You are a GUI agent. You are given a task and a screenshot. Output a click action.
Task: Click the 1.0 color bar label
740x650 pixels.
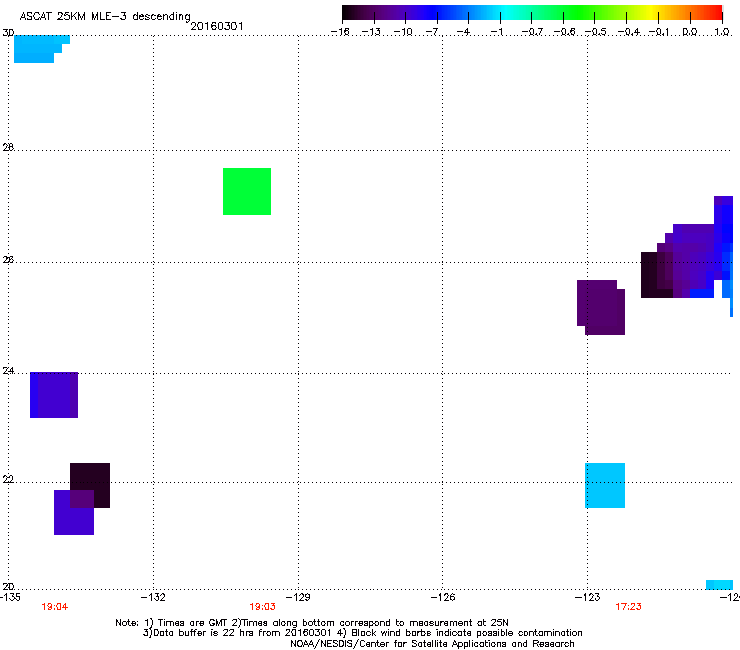[722, 32]
